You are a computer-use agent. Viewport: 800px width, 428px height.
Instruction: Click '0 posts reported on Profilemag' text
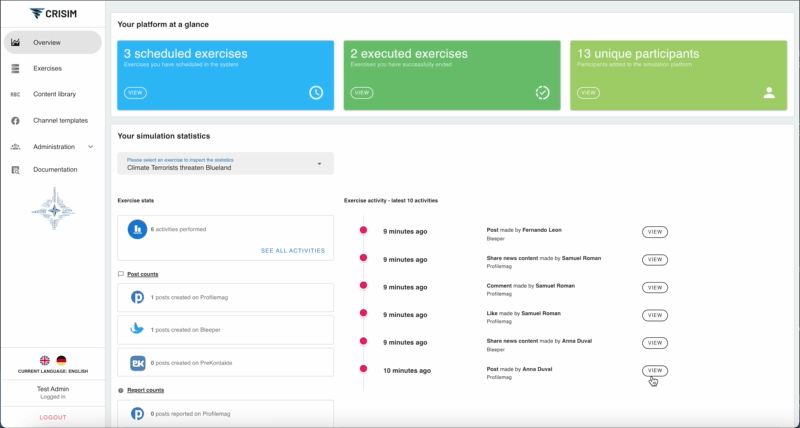(190, 414)
